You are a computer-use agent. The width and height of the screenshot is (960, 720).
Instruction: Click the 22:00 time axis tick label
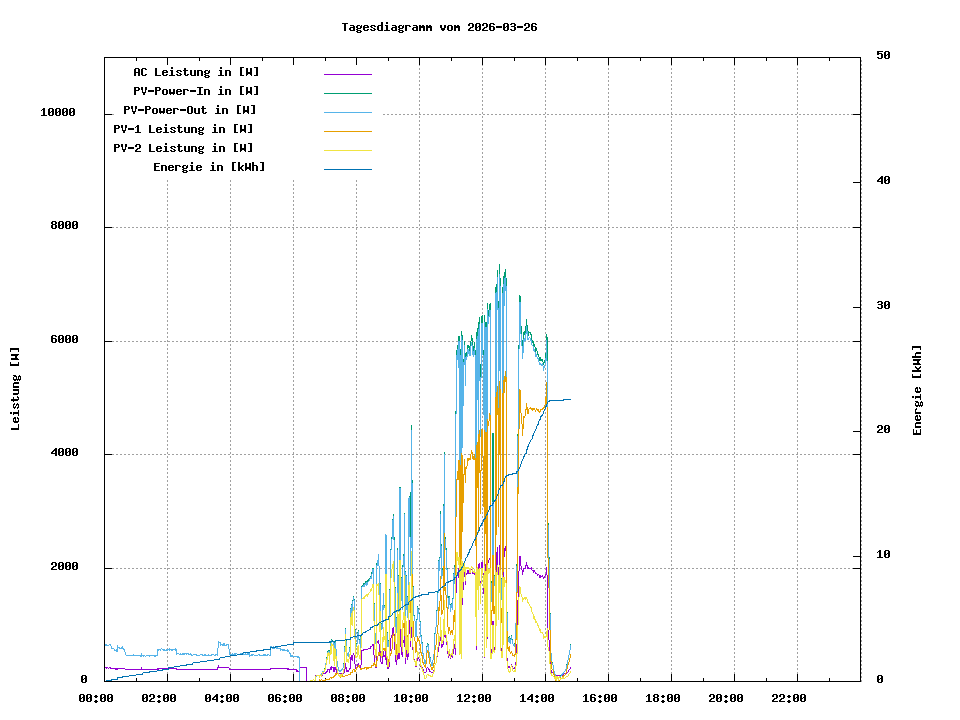[789, 698]
